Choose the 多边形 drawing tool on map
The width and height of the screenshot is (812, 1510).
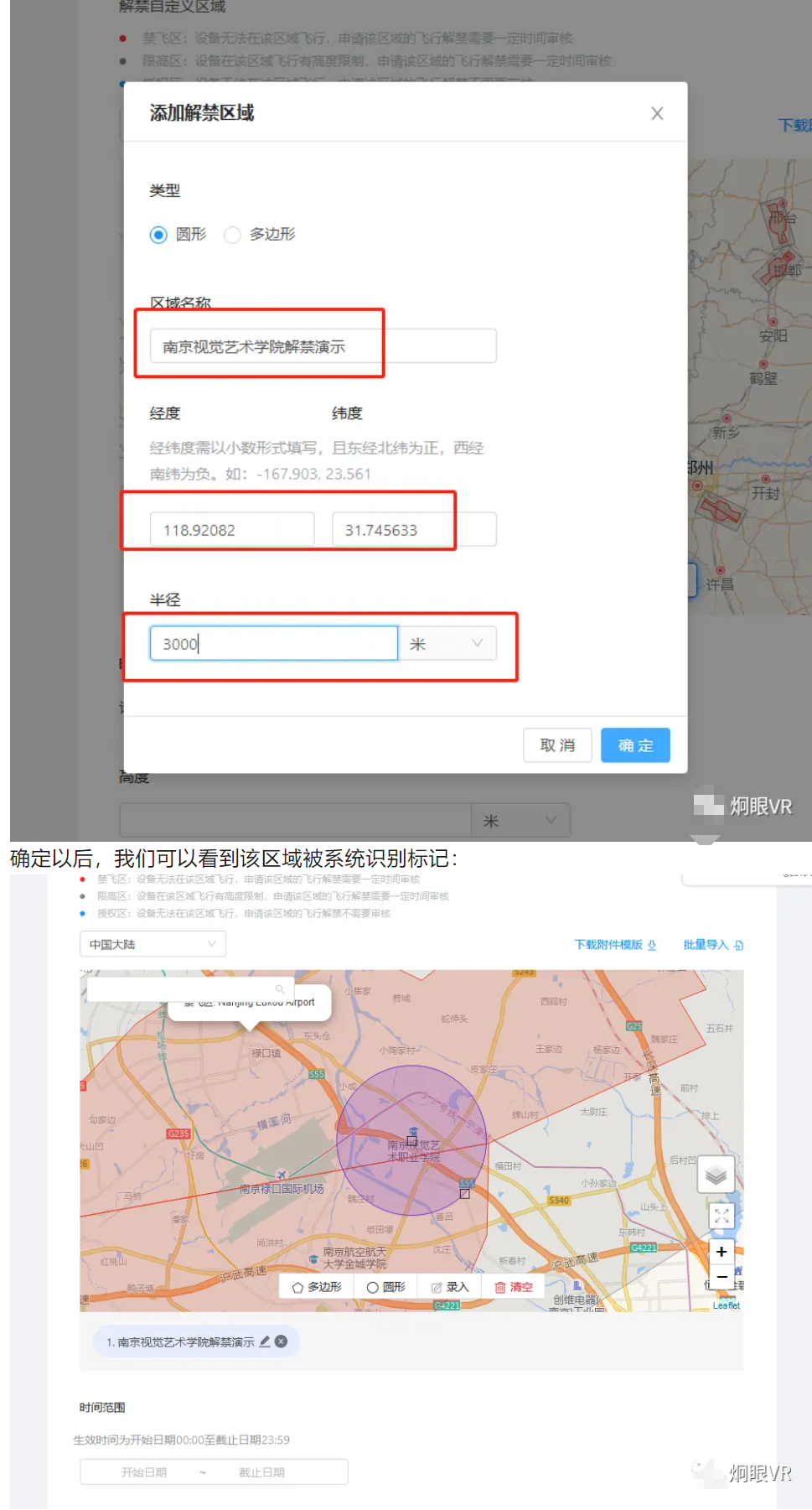point(317,1287)
